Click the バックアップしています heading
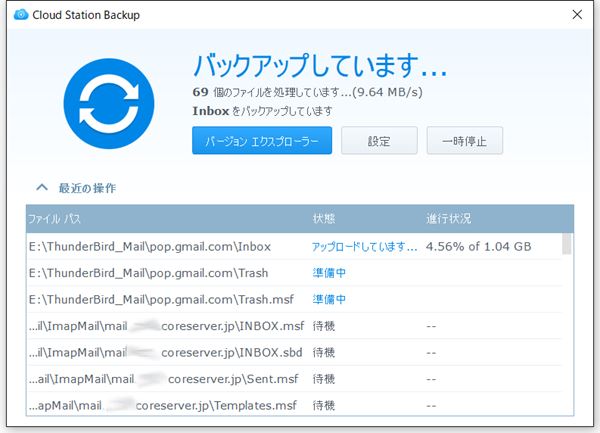This screenshot has height=433, width=600. [320, 66]
